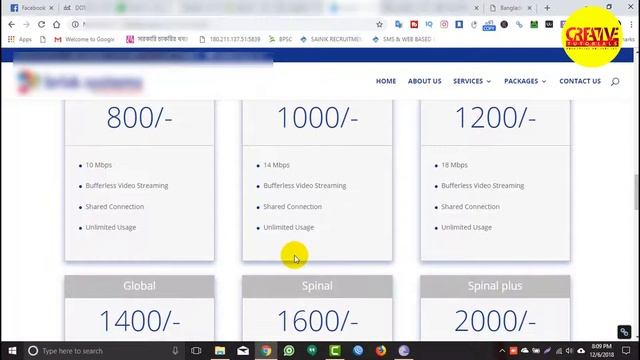Show hidden system tray icons
The width and height of the screenshot is (640, 360).
(502, 351)
